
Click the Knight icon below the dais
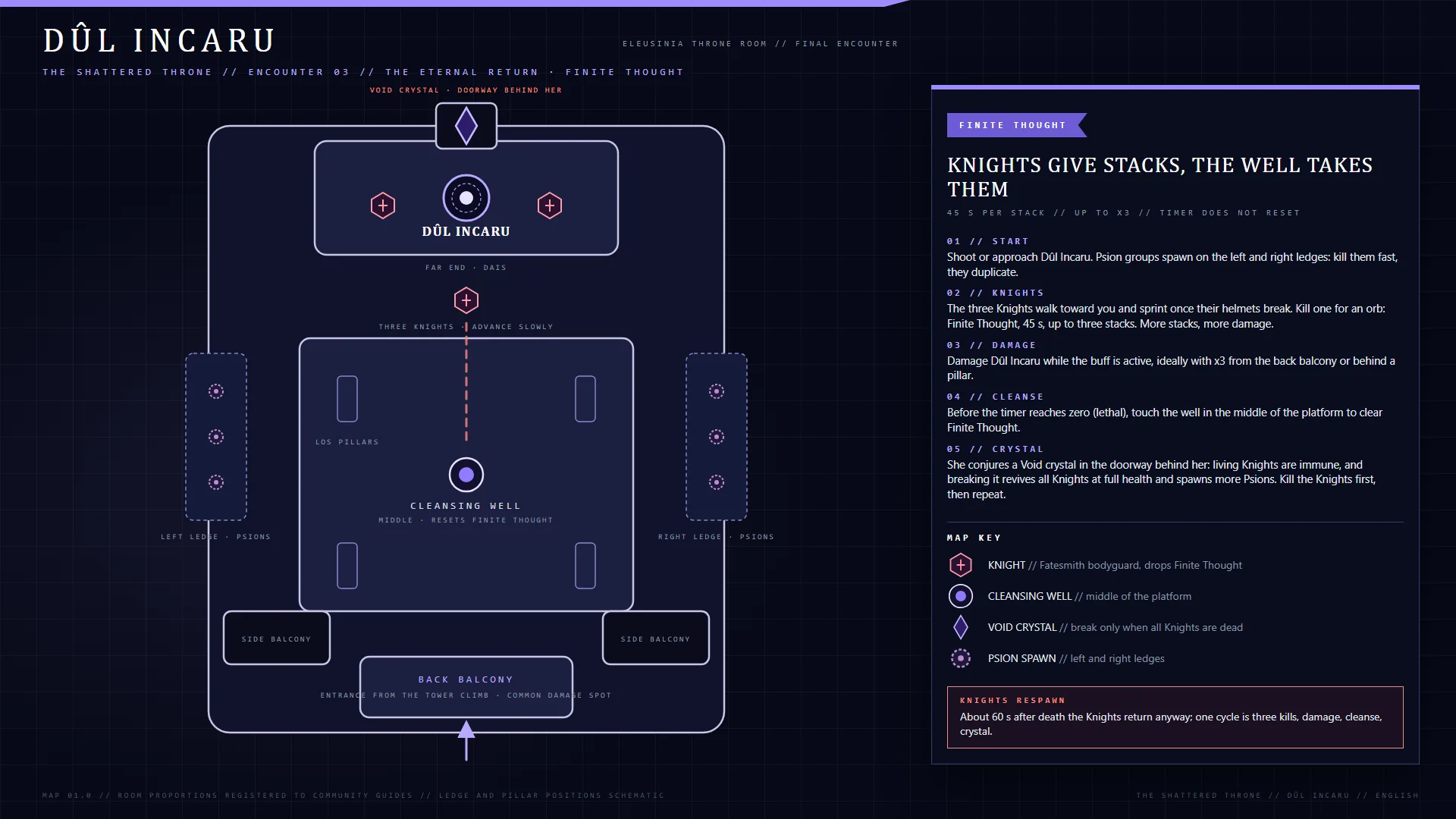point(466,300)
